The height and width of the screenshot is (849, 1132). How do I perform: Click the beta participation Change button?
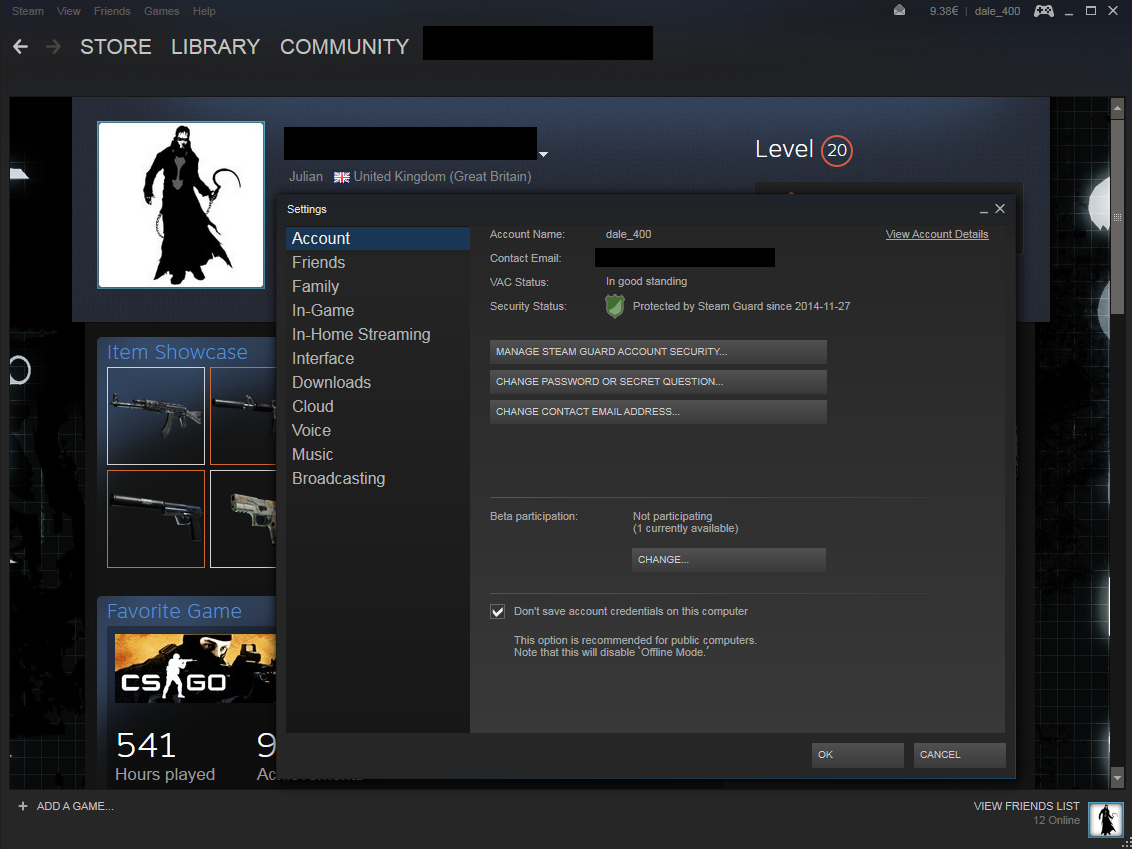(x=728, y=560)
